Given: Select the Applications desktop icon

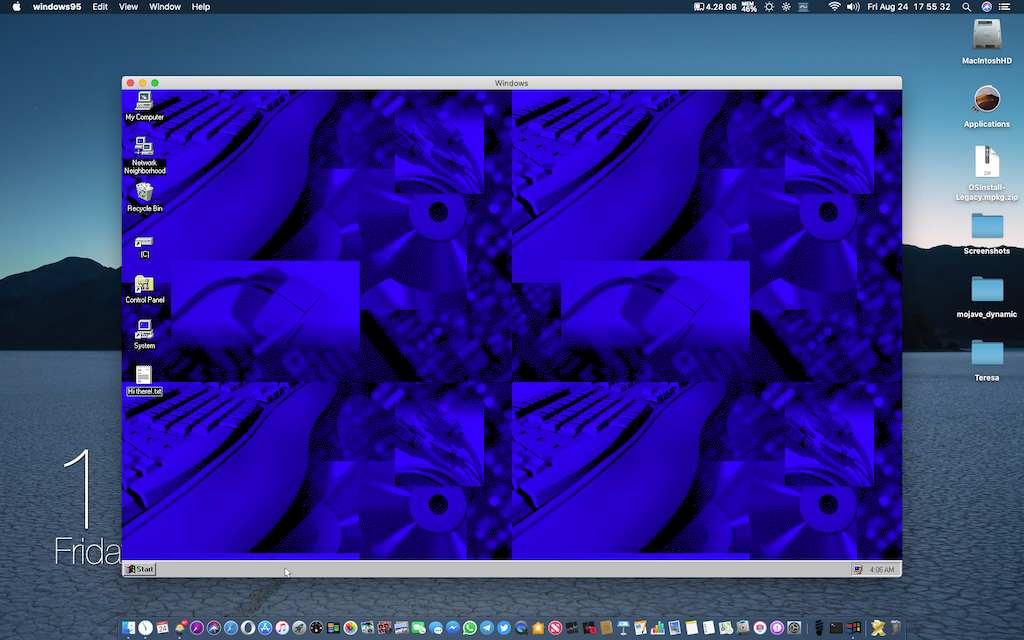Looking at the screenshot, I should [987, 106].
